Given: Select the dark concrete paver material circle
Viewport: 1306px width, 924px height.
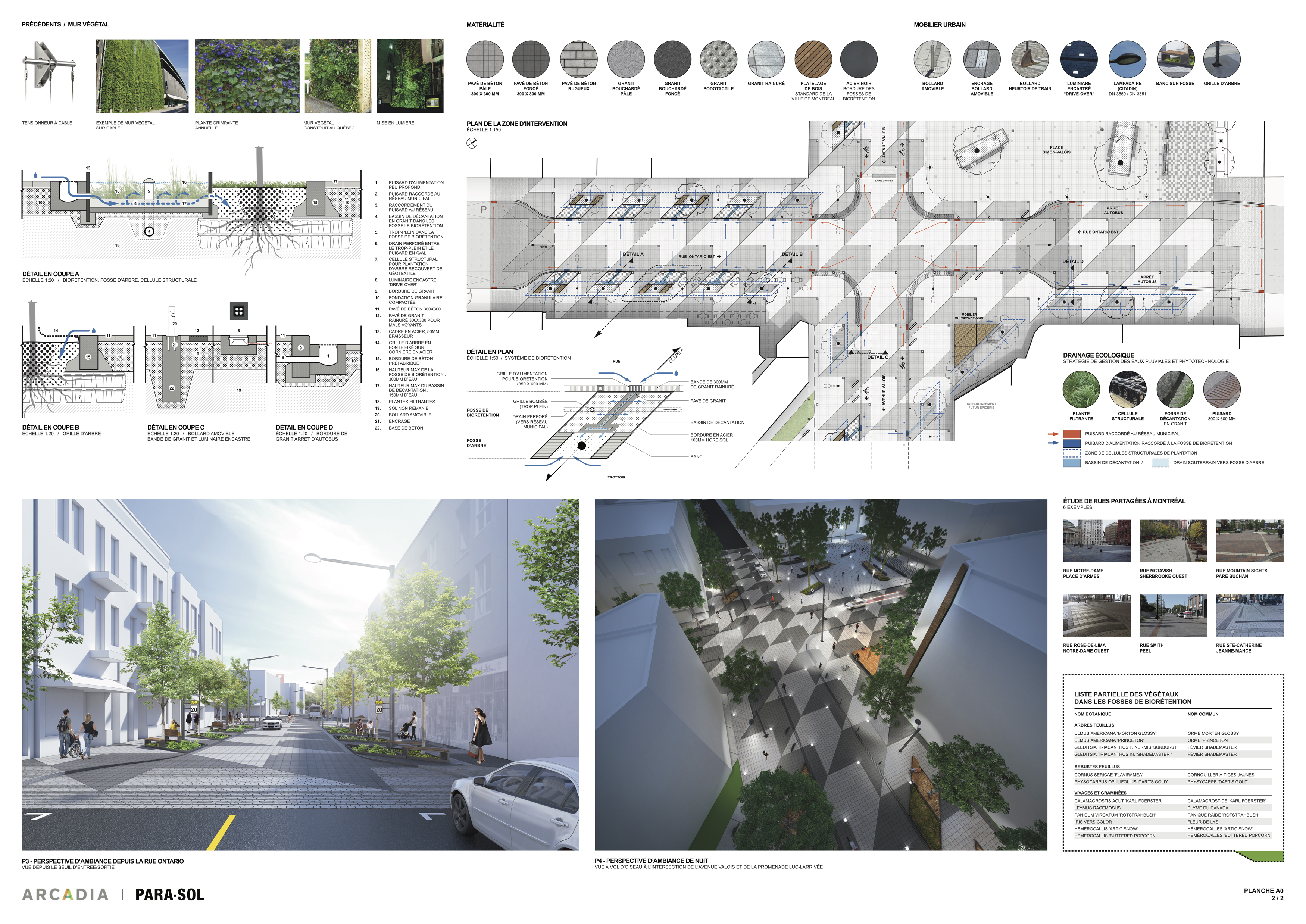Looking at the screenshot, I should (x=531, y=59).
